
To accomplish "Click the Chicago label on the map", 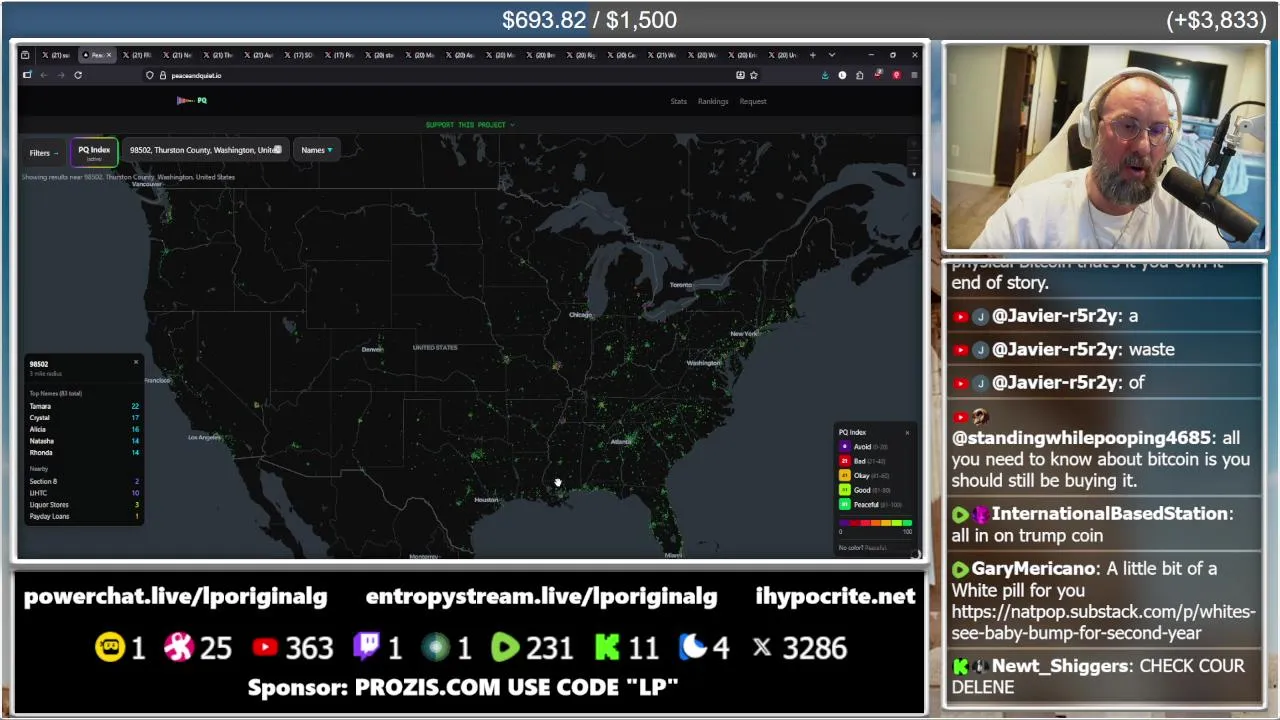I will tap(580, 315).
